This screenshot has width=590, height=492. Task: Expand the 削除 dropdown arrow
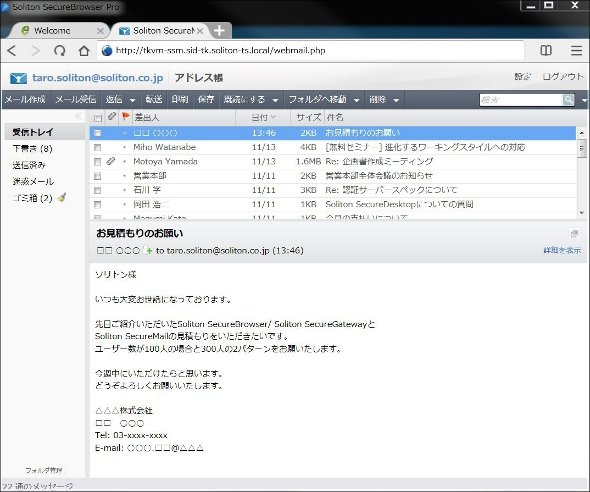(396, 100)
